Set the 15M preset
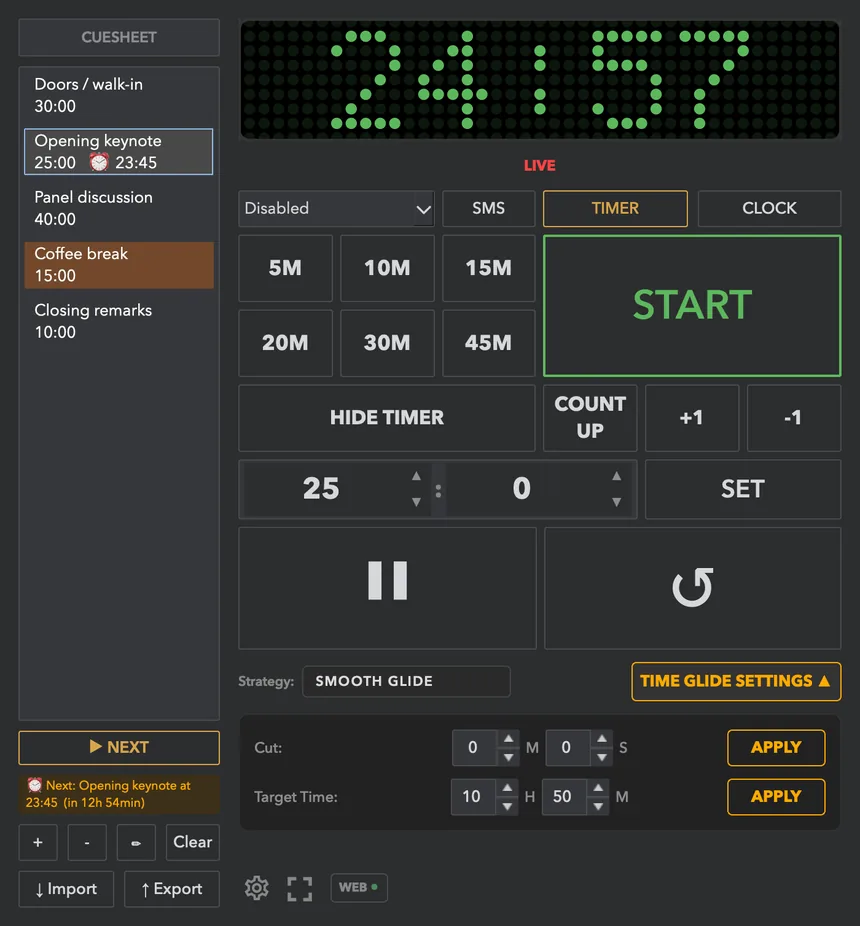 488,268
